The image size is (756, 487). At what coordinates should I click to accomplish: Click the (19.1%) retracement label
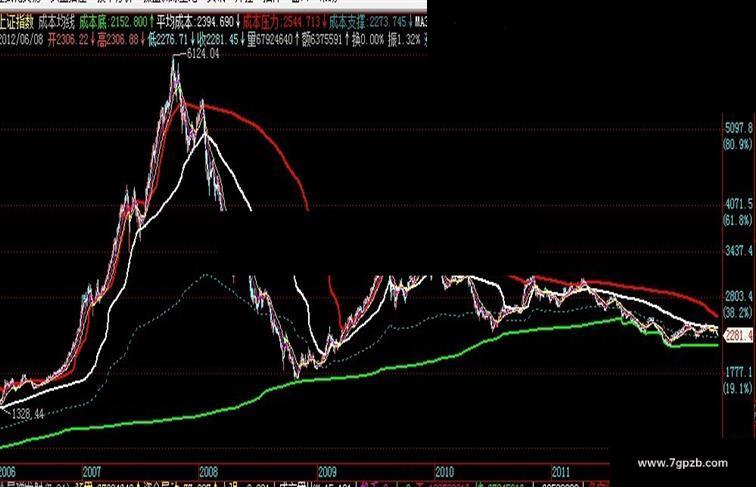tap(738, 388)
